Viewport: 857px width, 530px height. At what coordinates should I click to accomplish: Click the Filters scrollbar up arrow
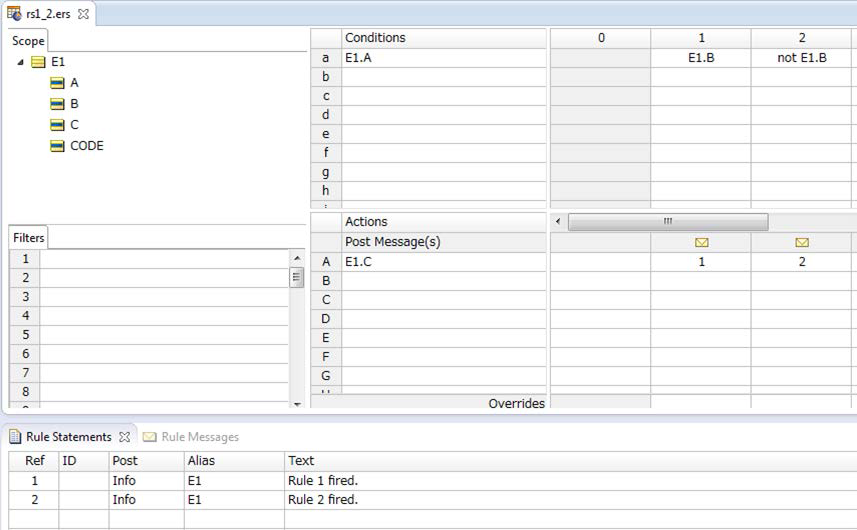[x=297, y=258]
